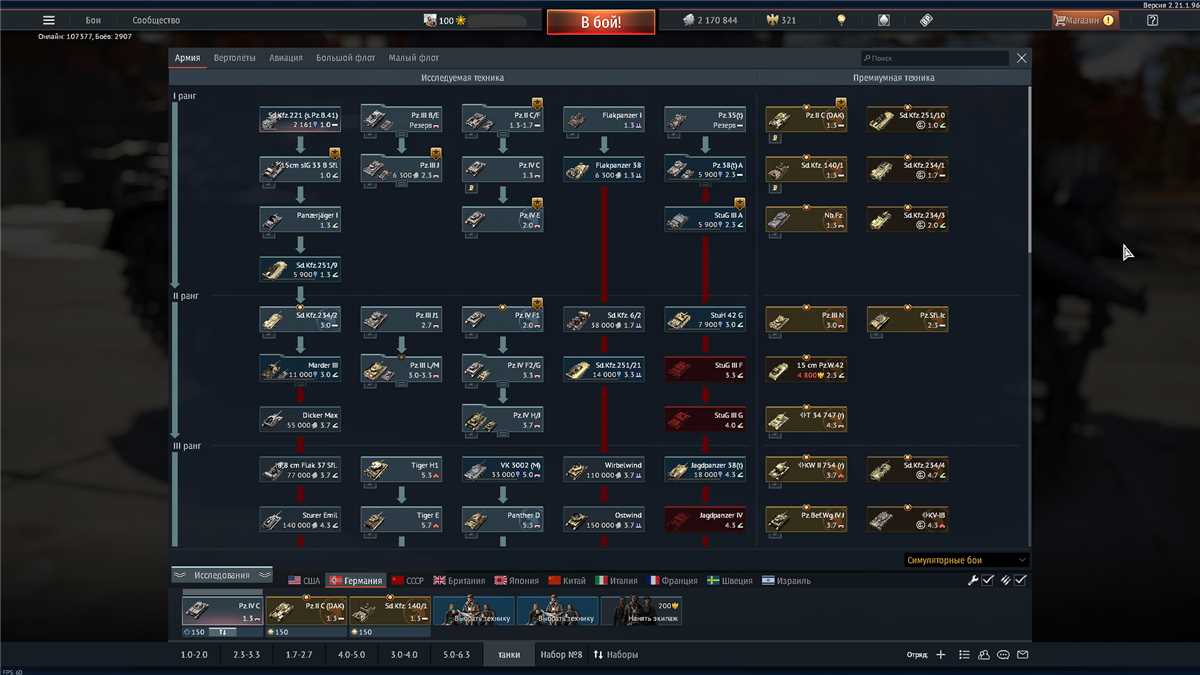Open the contacts icon
The width and height of the screenshot is (1200, 675).
984,655
